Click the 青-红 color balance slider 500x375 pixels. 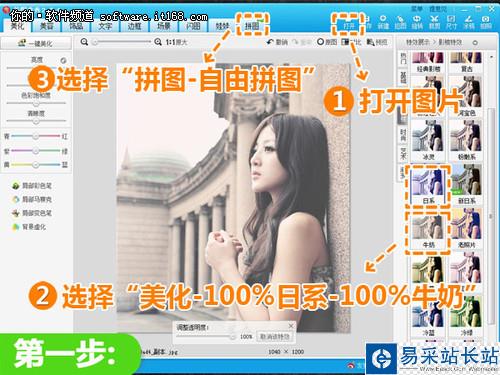click(x=36, y=136)
